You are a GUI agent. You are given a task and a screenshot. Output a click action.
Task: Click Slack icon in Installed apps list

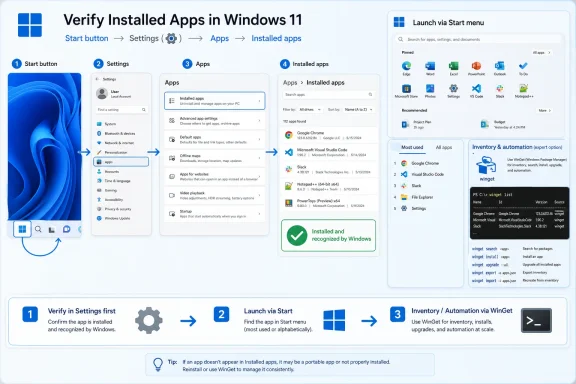[289, 169]
